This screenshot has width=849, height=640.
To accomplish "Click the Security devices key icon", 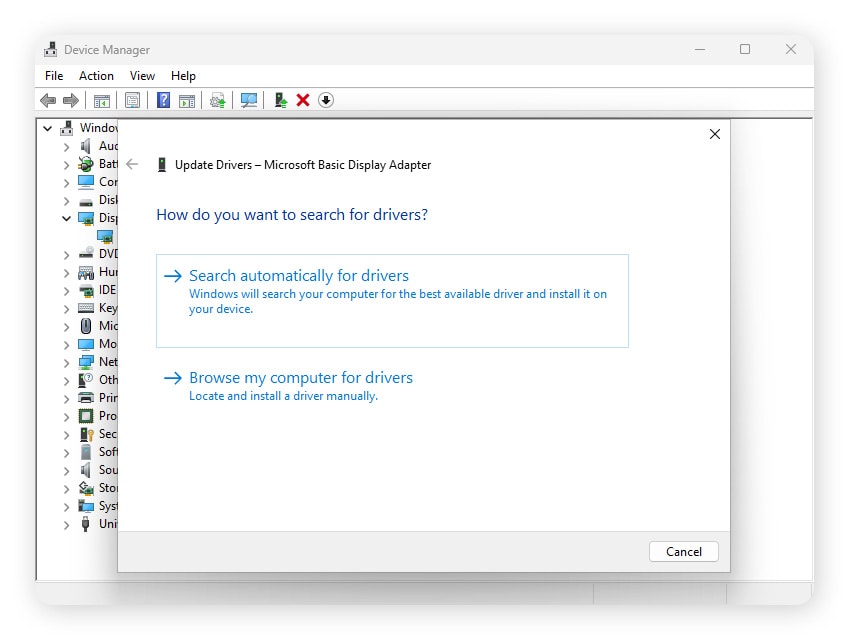I will click(x=86, y=434).
